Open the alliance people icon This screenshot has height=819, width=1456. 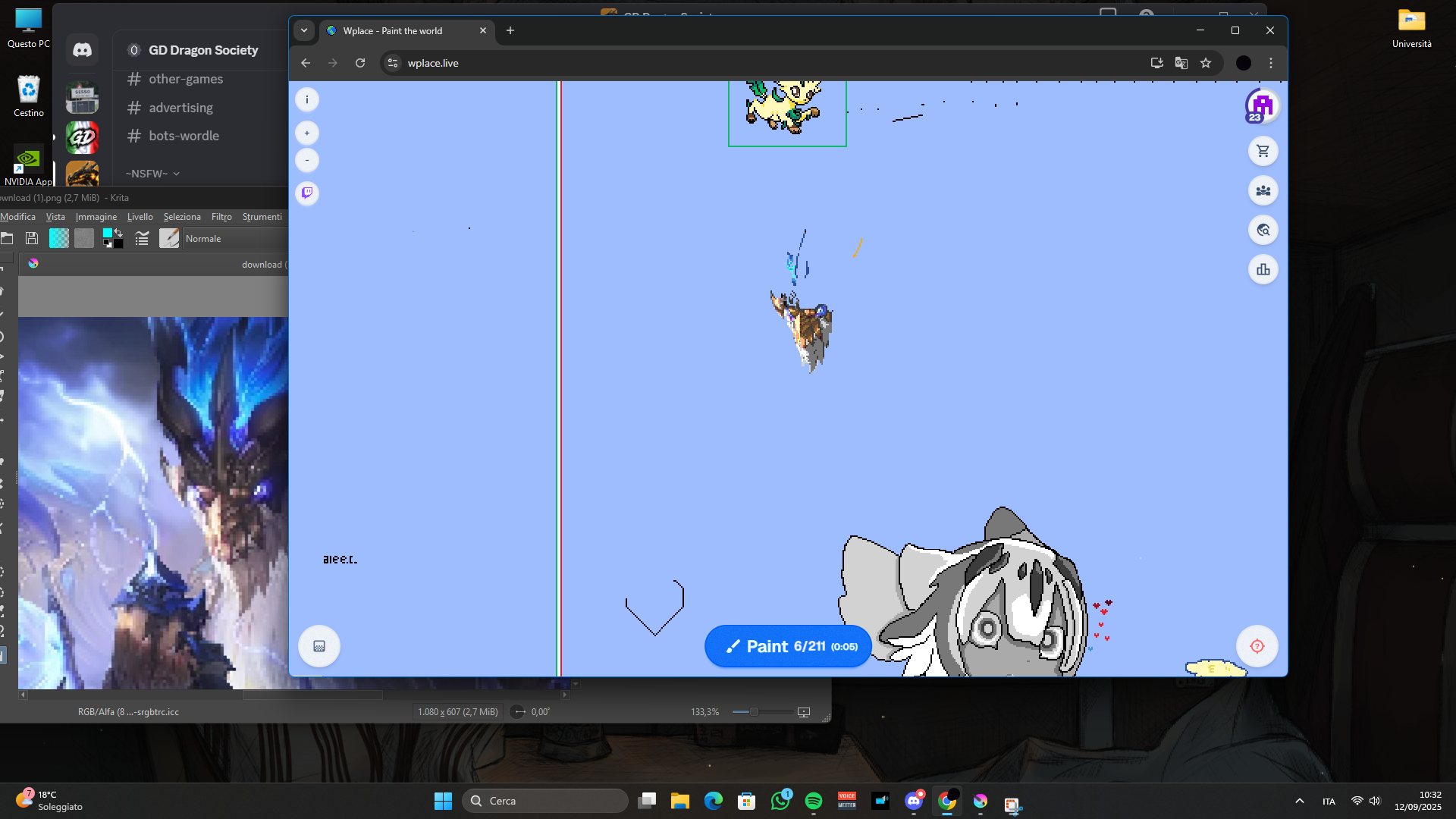[1263, 190]
